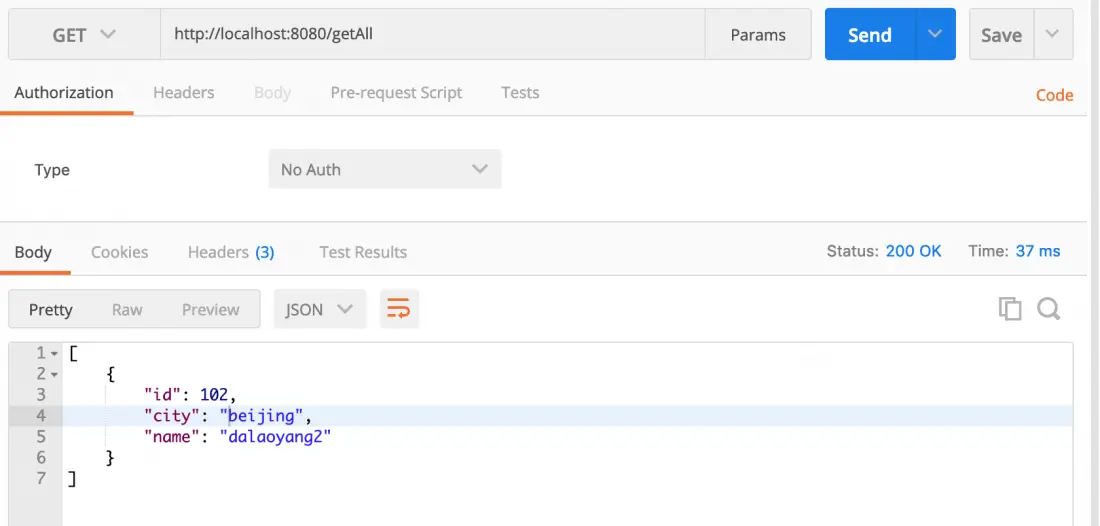Collapse the JSON array at line 1
The image size is (1100, 526).
pyautogui.click(x=54, y=353)
